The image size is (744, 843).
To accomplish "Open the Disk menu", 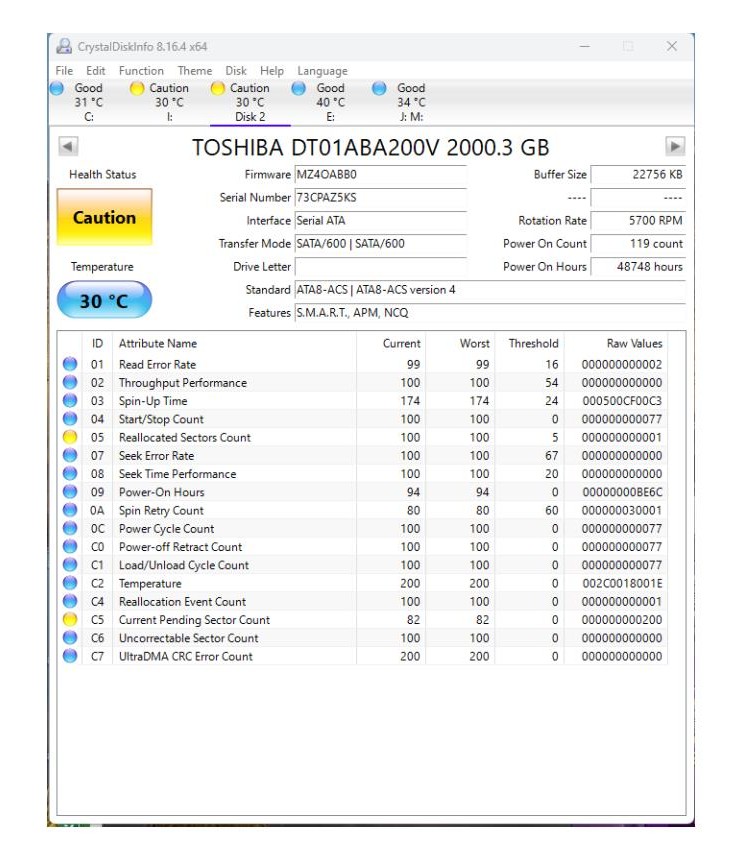I will click(x=236, y=71).
